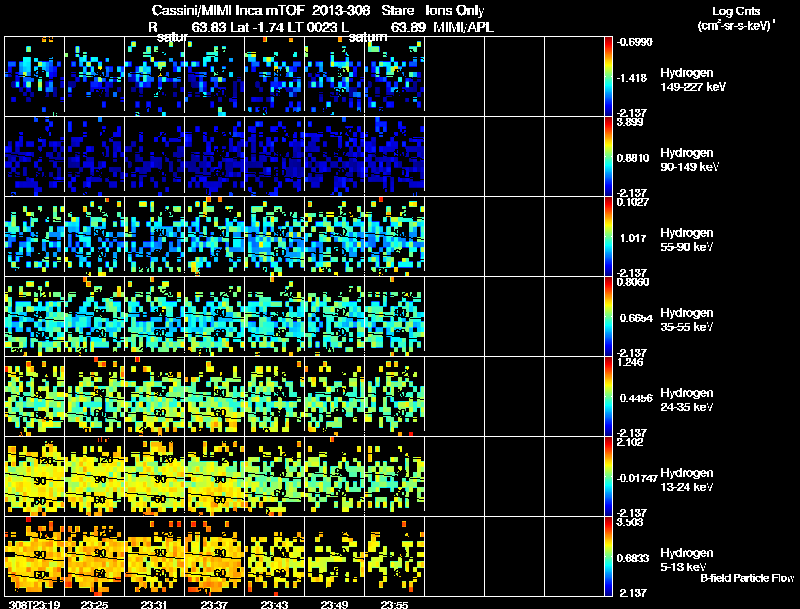Select the 35-55 keV image at 23:37
This screenshot has height=609, width=800.
(214, 317)
